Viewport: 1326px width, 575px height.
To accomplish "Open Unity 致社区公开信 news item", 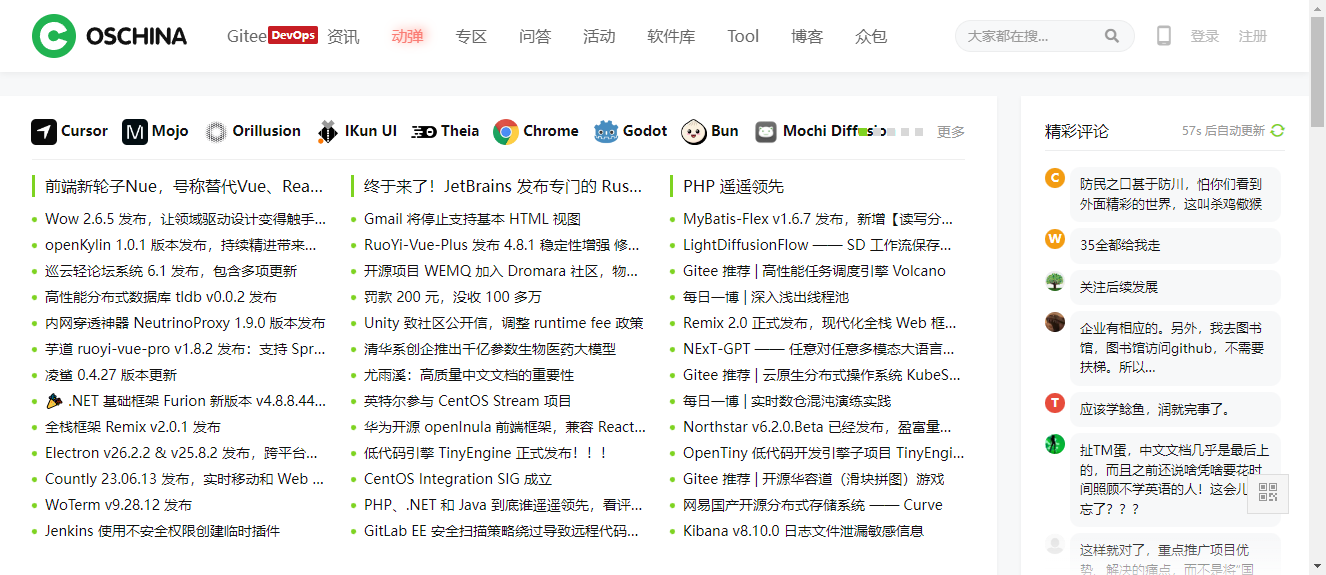I will 504,323.
